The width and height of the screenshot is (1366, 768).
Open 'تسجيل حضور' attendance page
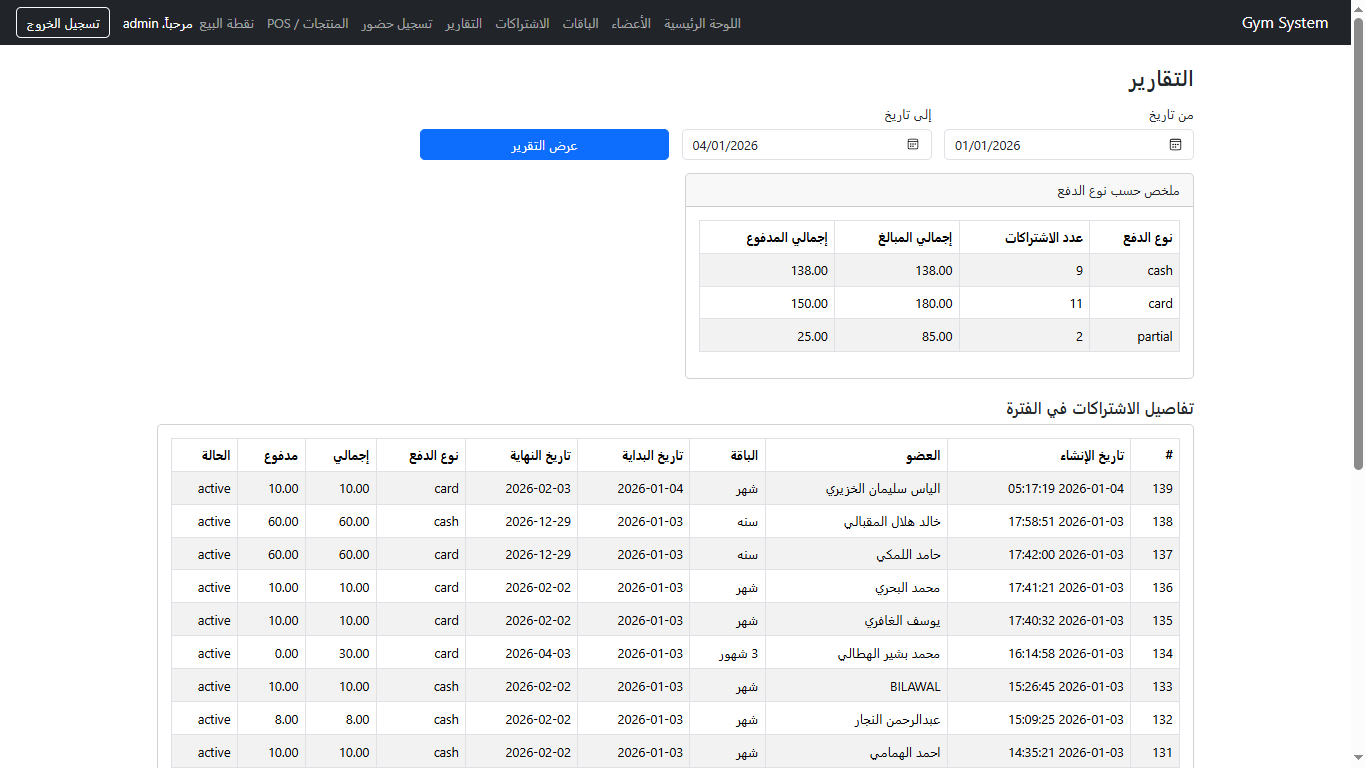[x=397, y=23]
